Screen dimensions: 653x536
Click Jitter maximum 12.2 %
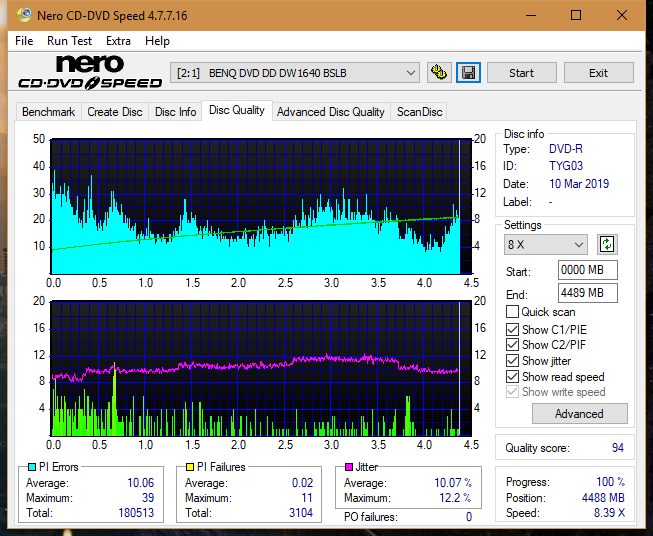[x=455, y=498]
